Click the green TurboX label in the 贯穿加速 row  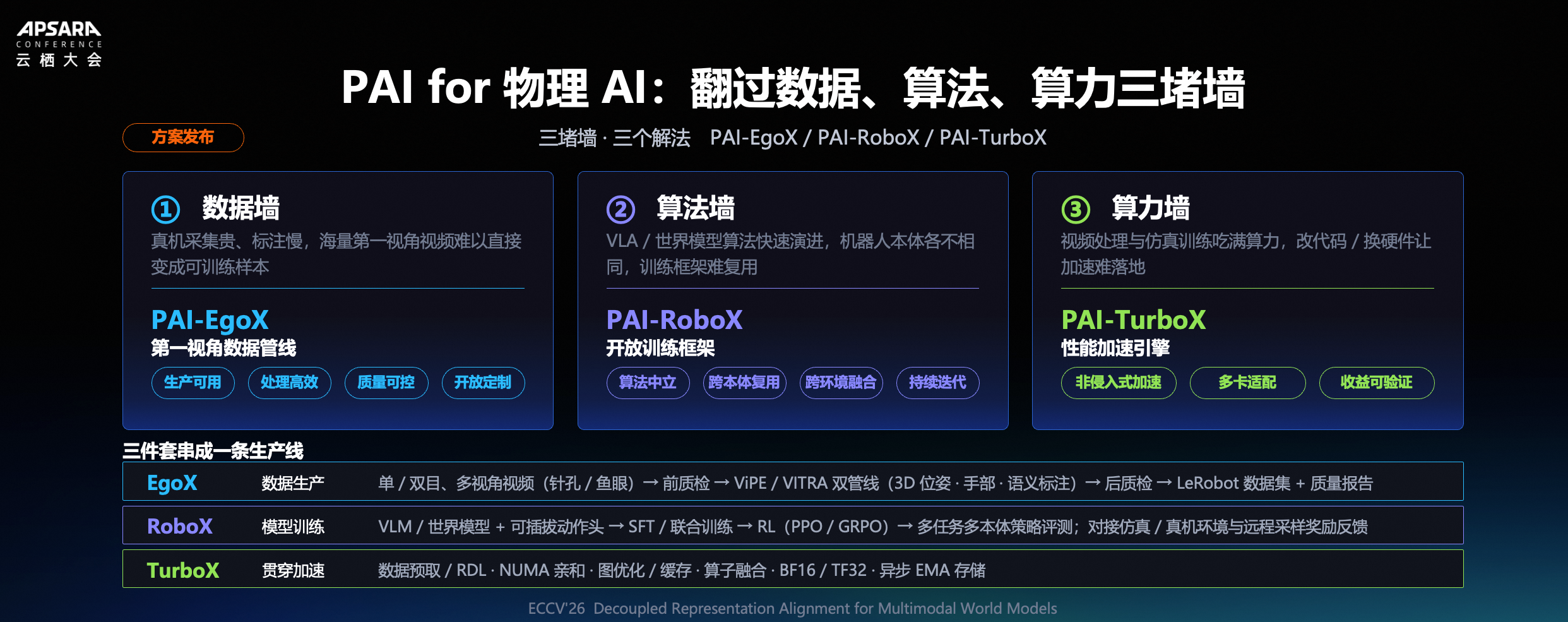coord(183,570)
